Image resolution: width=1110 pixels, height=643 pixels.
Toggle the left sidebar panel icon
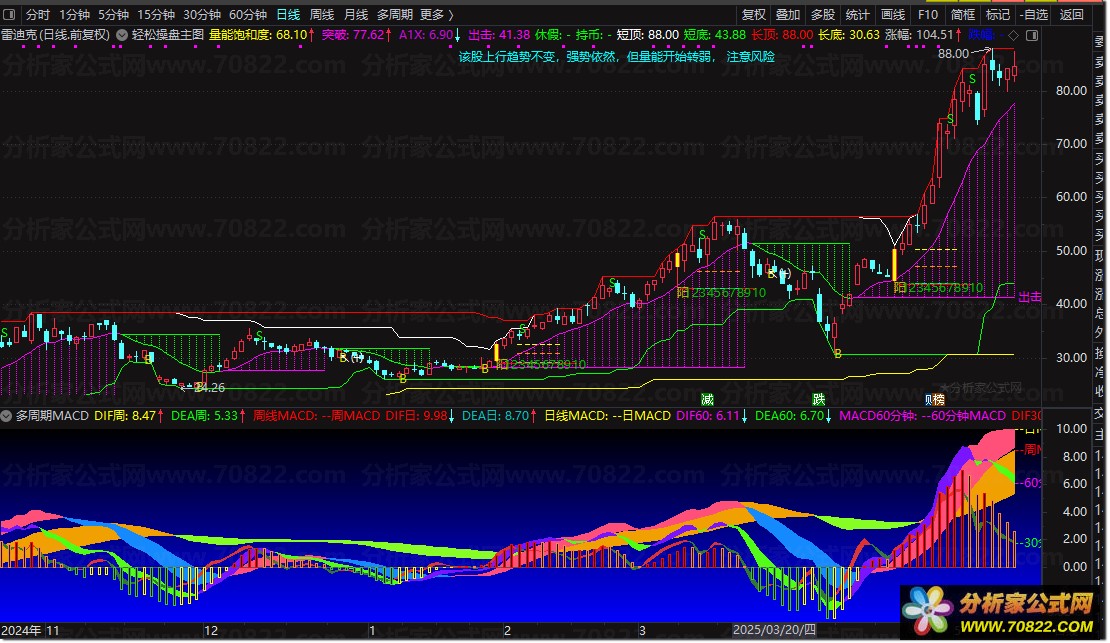point(9,14)
